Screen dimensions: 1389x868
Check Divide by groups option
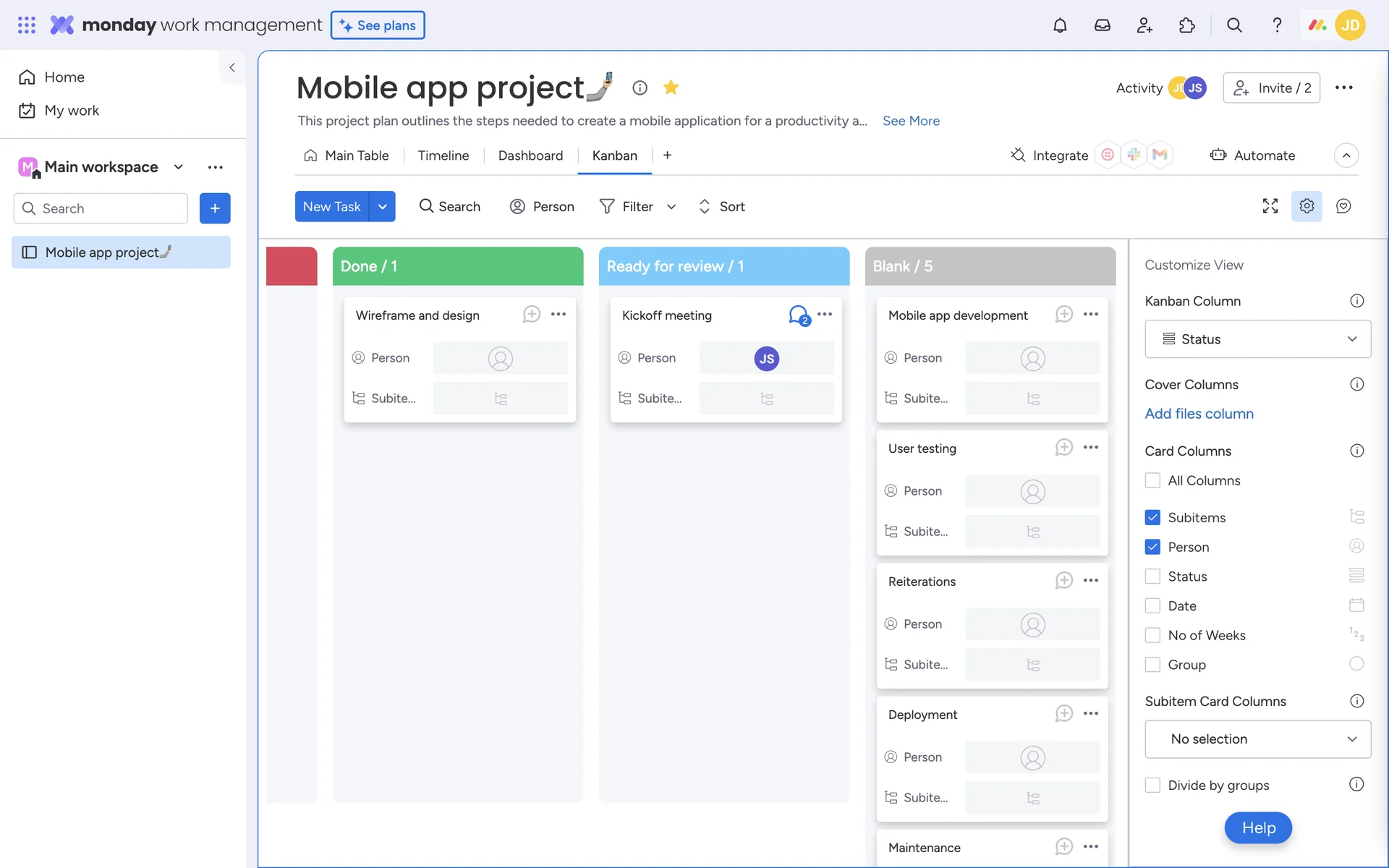coord(1152,785)
